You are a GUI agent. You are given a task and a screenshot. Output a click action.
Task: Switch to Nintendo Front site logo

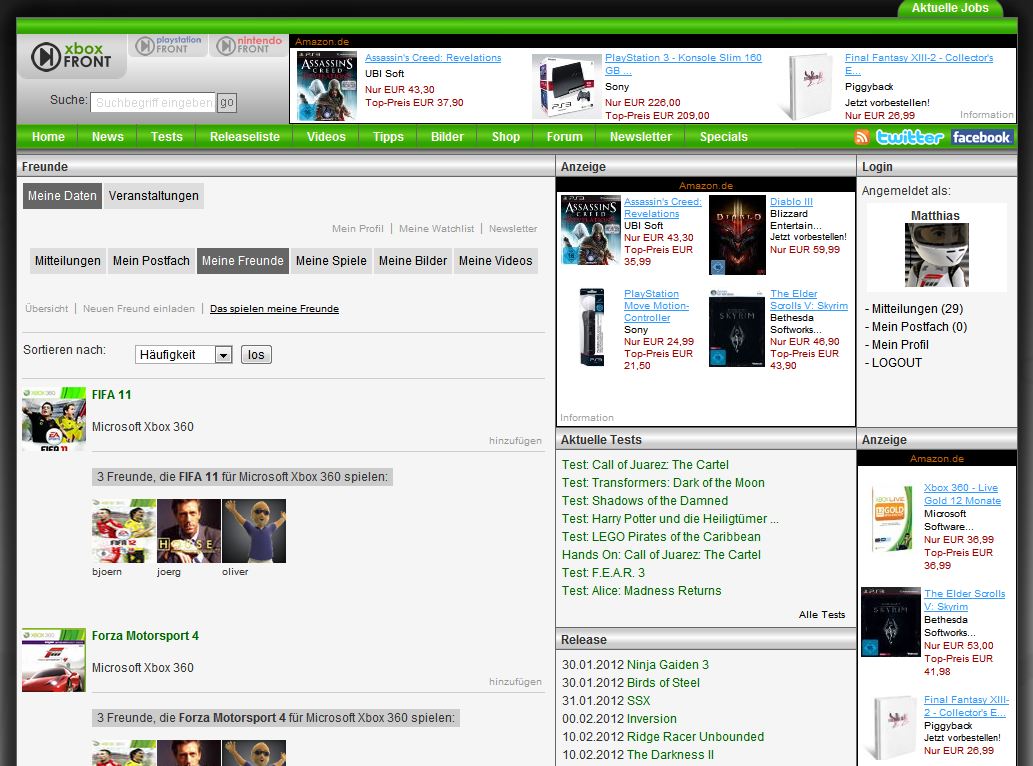(x=247, y=45)
